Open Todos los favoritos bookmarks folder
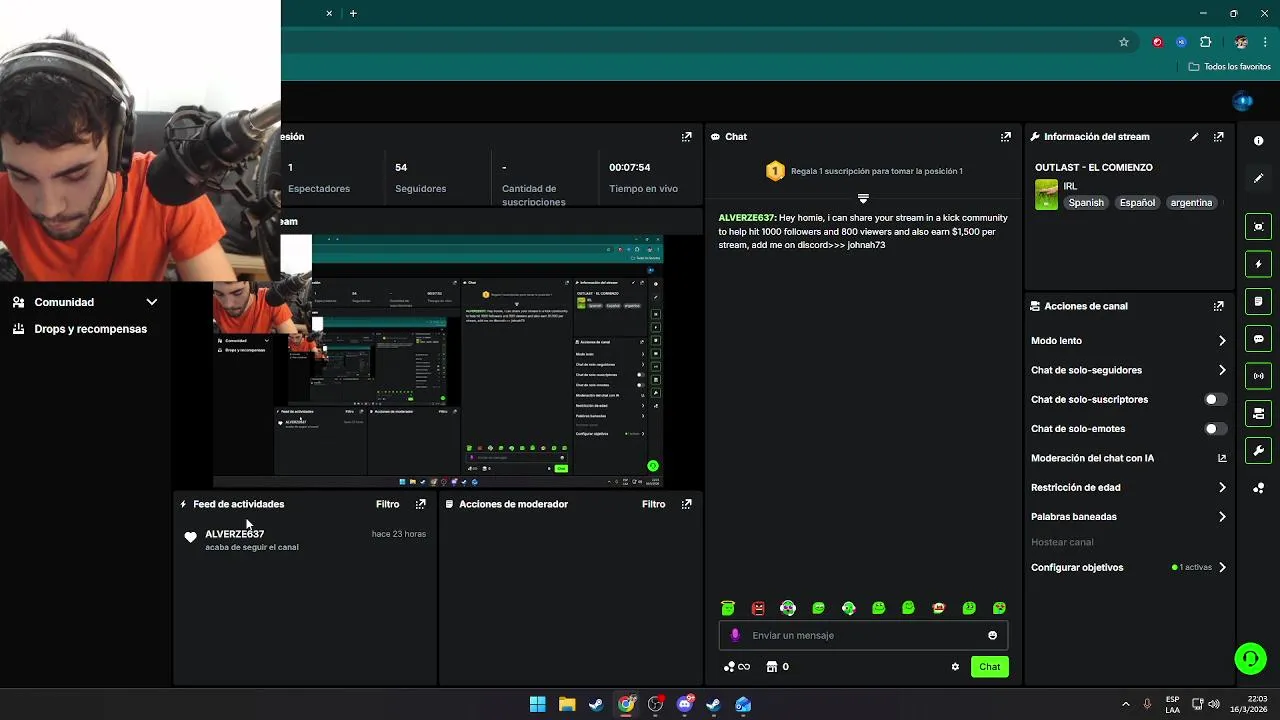This screenshot has width=1280, height=720. (1229, 67)
